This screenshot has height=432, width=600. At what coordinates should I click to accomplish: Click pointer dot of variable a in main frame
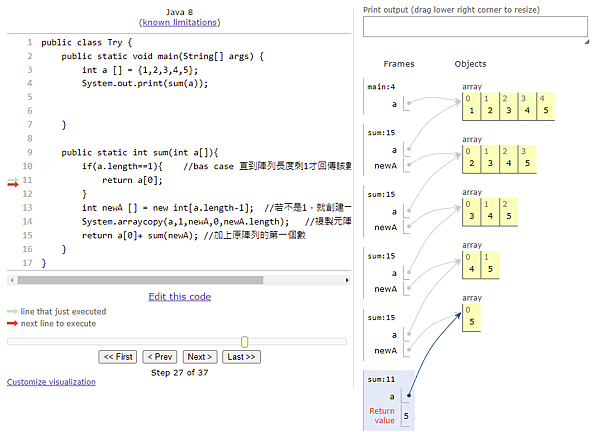pos(409,103)
